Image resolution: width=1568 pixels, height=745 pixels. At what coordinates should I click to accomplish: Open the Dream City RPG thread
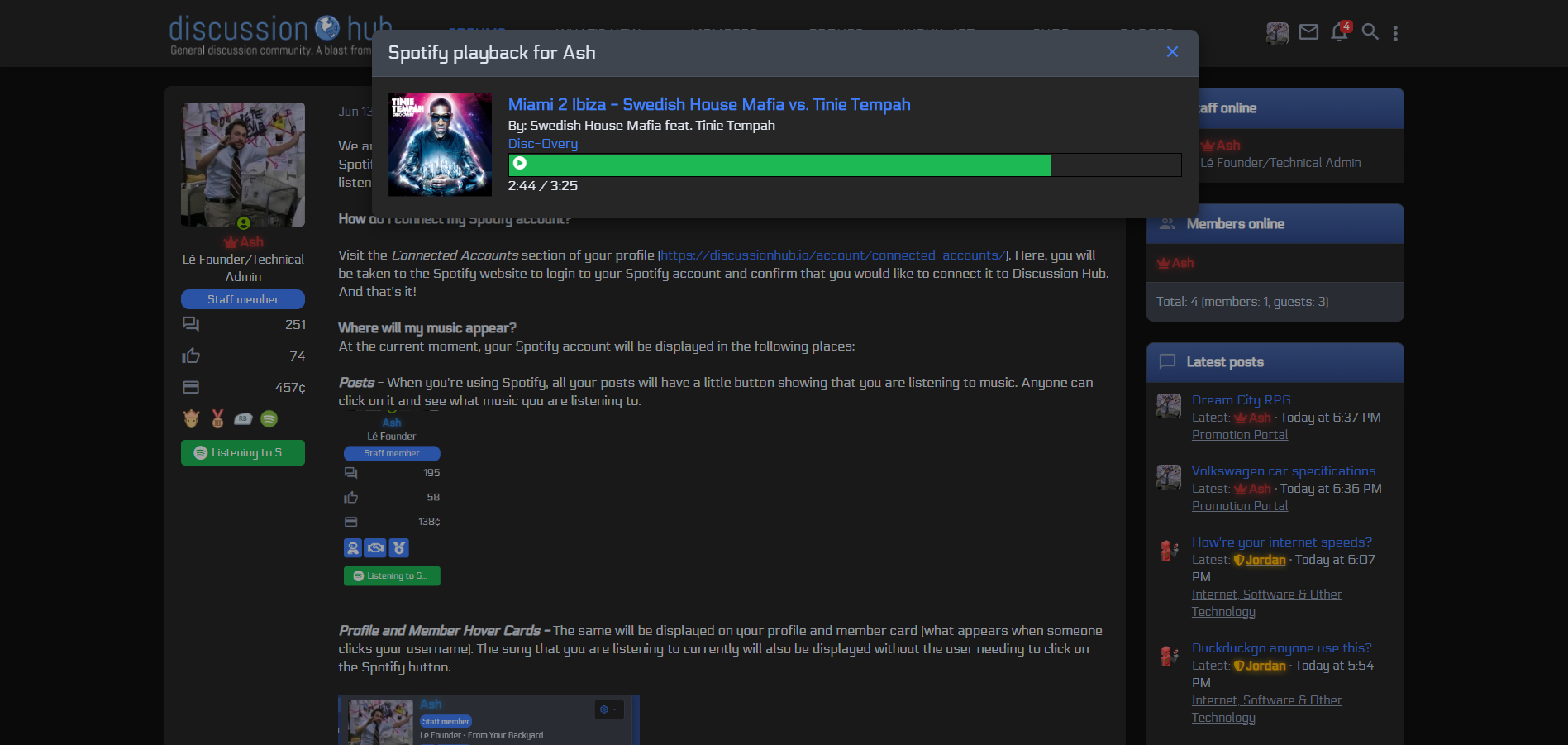point(1241,400)
